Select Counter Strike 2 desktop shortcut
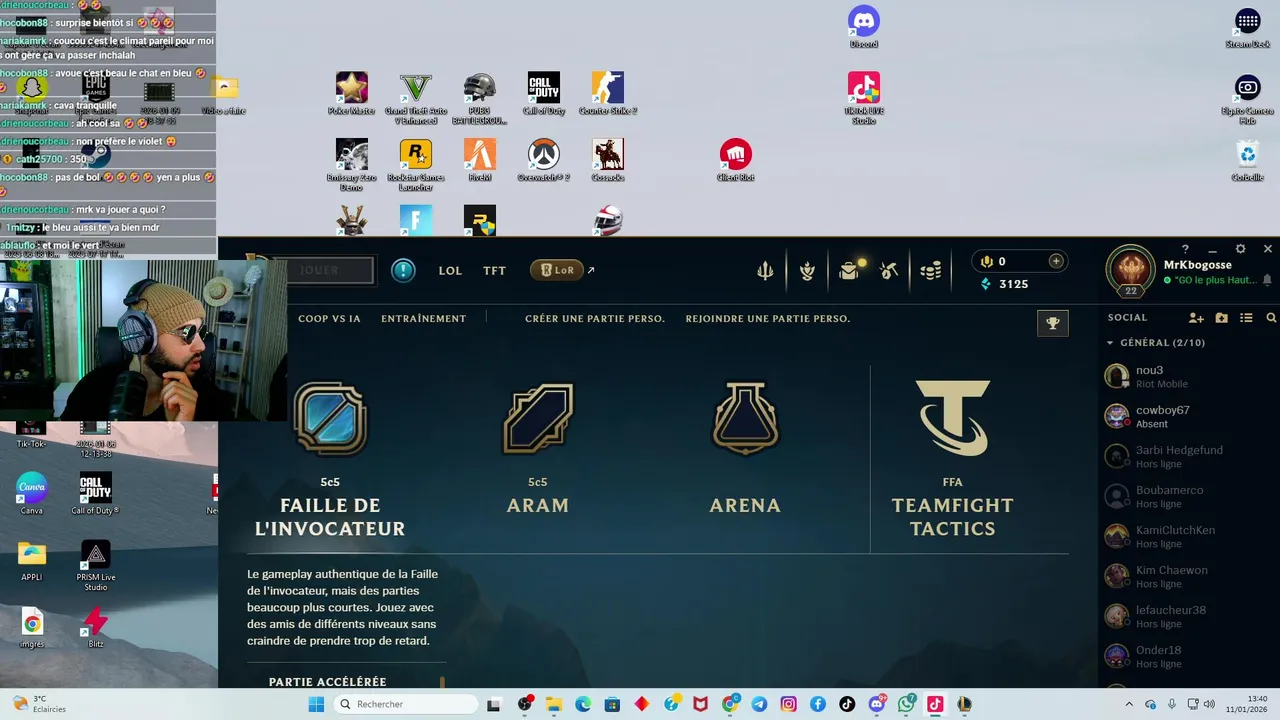 (607, 93)
